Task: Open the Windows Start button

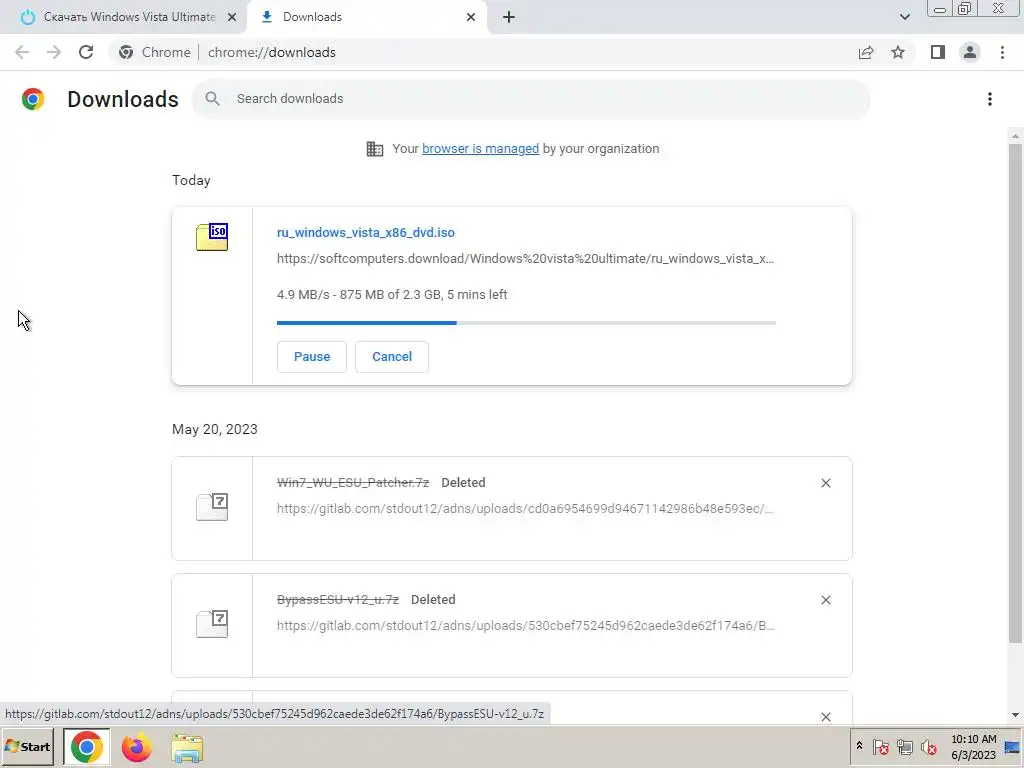Action: click(27, 747)
